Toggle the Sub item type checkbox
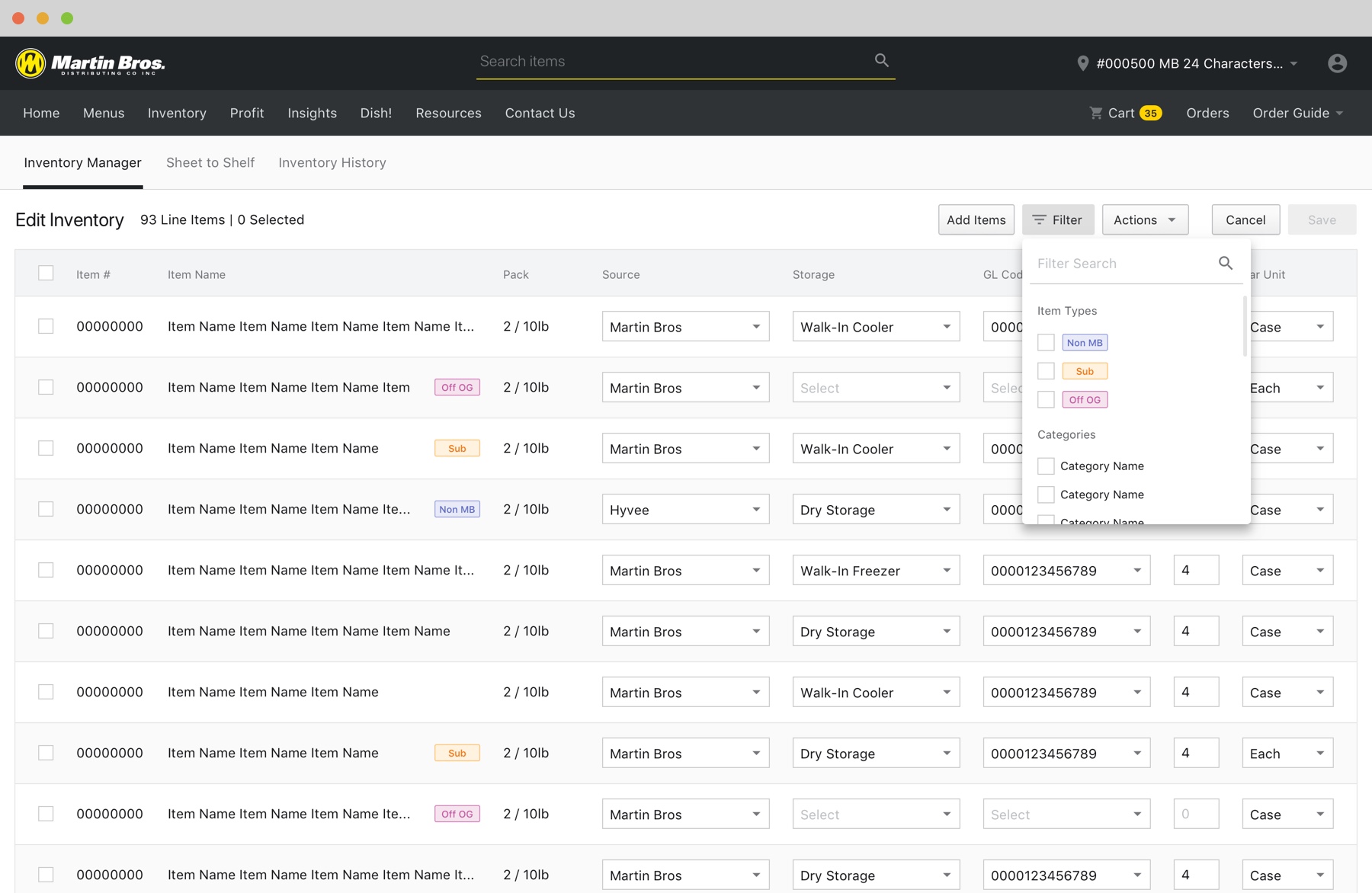Image resolution: width=1372 pixels, height=893 pixels. (x=1046, y=371)
